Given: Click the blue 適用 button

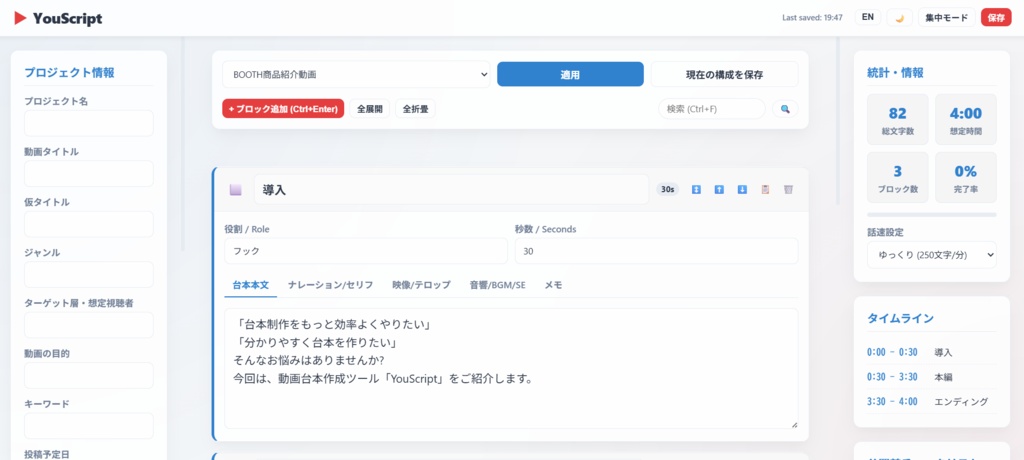Looking at the screenshot, I should point(570,74).
